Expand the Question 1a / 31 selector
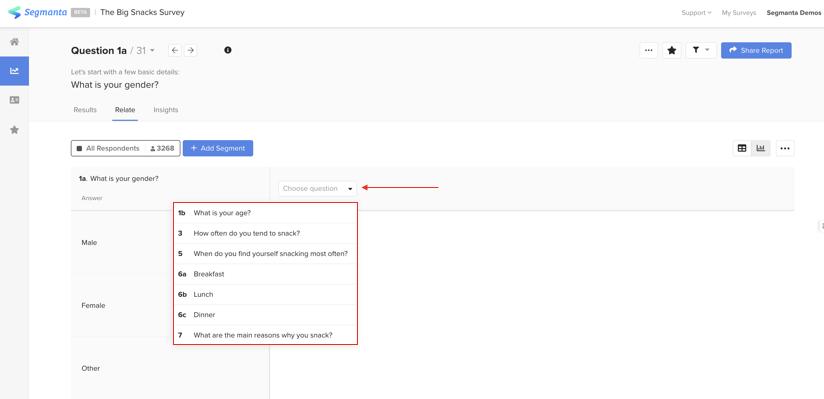 pyautogui.click(x=113, y=50)
